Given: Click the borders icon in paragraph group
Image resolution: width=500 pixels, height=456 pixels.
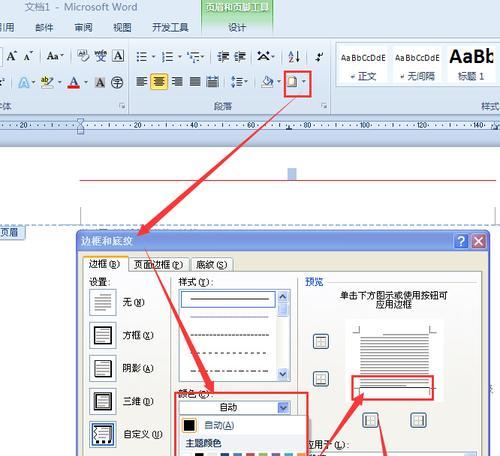Looking at the screenshot, I should (293, 82).
